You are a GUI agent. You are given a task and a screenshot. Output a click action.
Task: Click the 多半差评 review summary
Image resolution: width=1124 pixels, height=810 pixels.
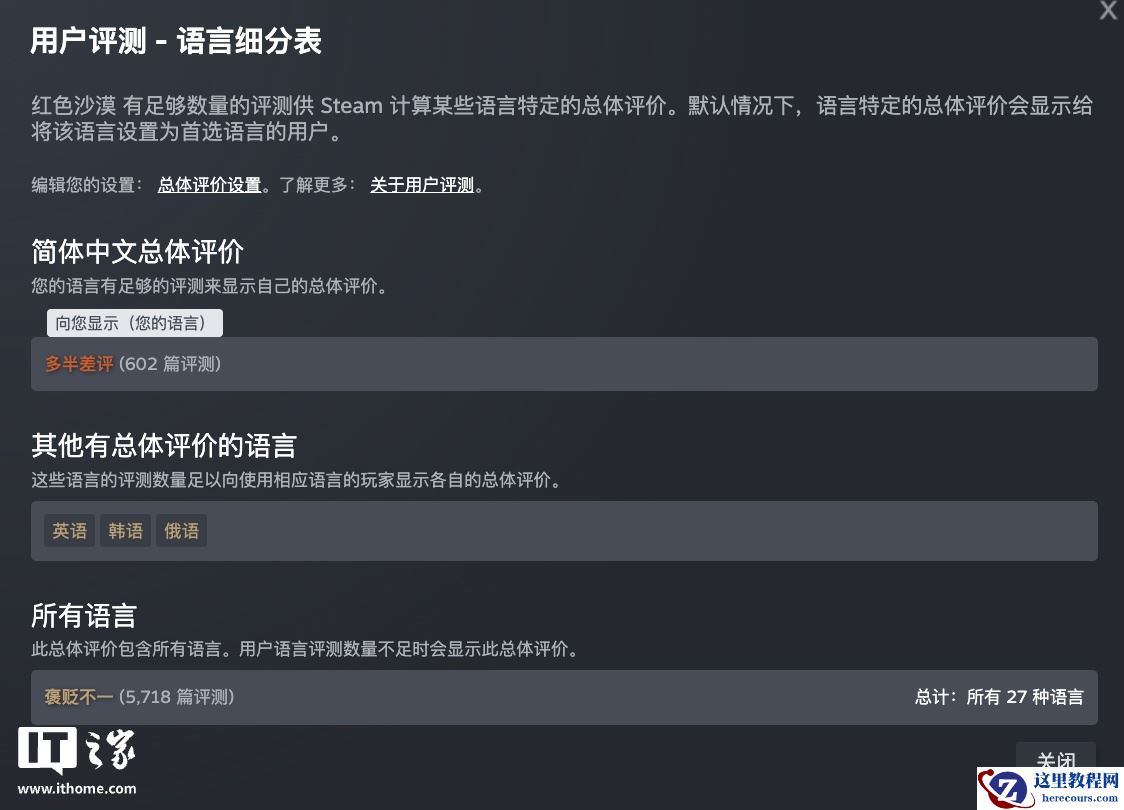(x=79, y=364)
